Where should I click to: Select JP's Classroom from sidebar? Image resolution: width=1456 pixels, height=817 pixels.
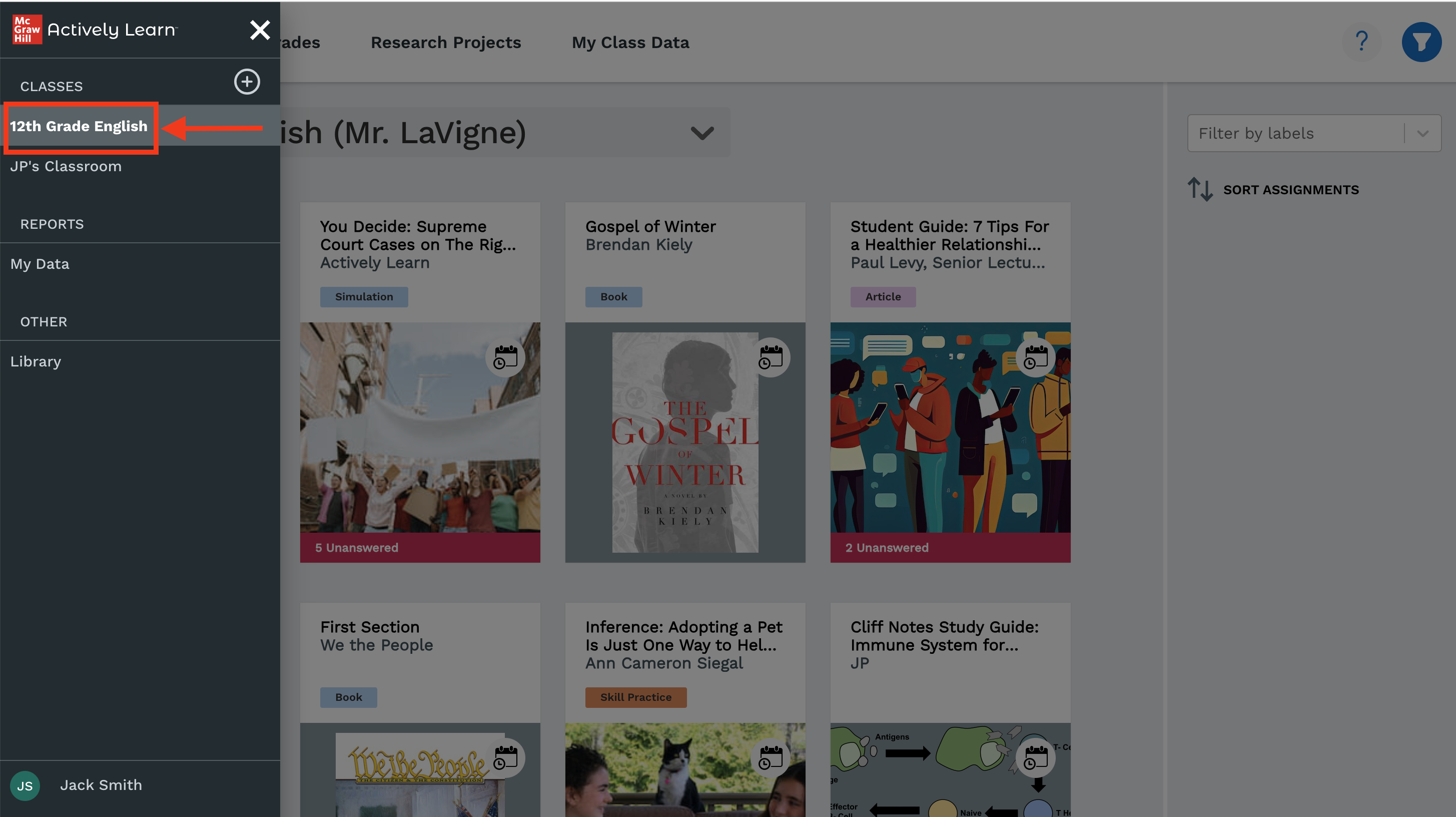click(65, 165)
